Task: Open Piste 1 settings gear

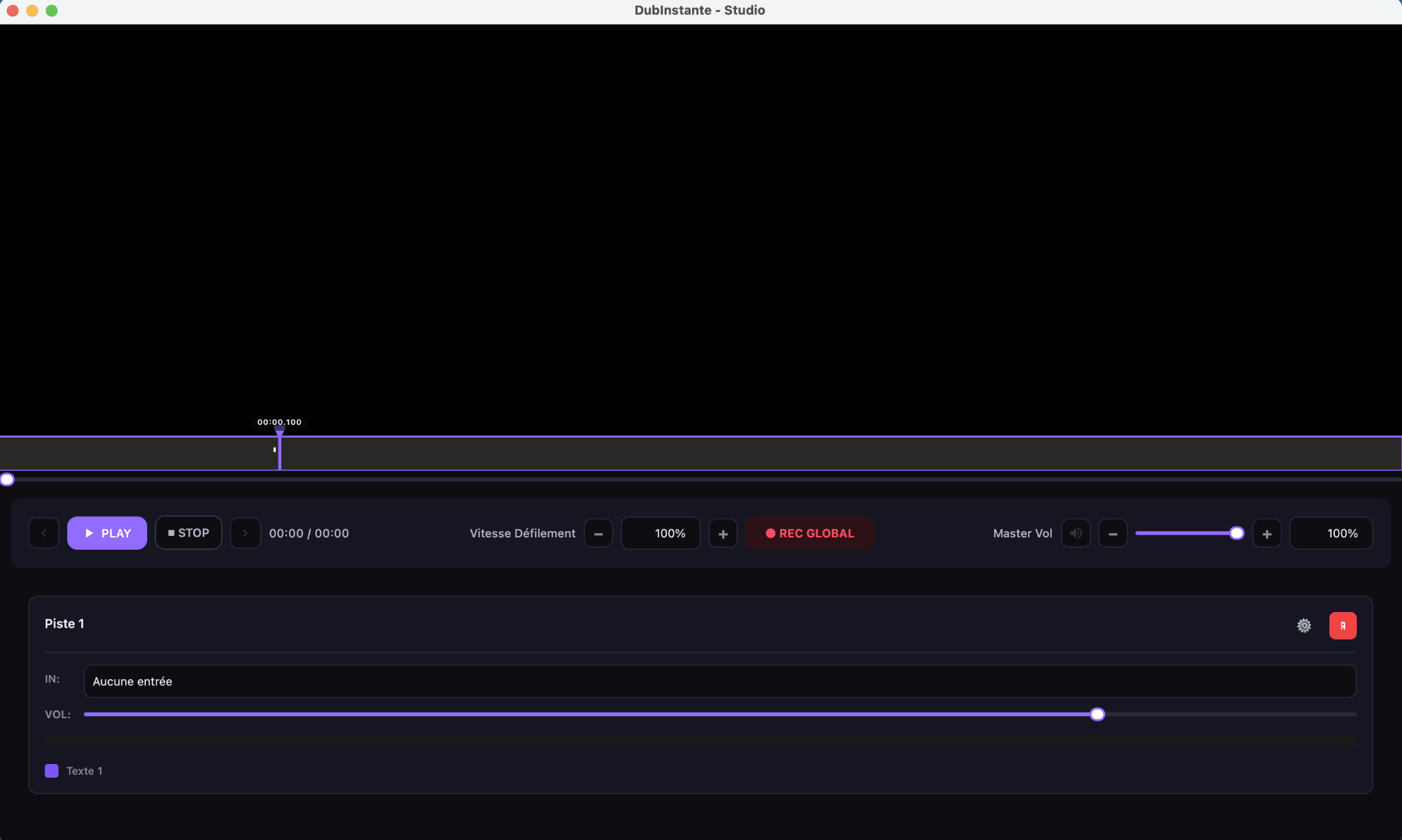Action: tap(1304, 626)
